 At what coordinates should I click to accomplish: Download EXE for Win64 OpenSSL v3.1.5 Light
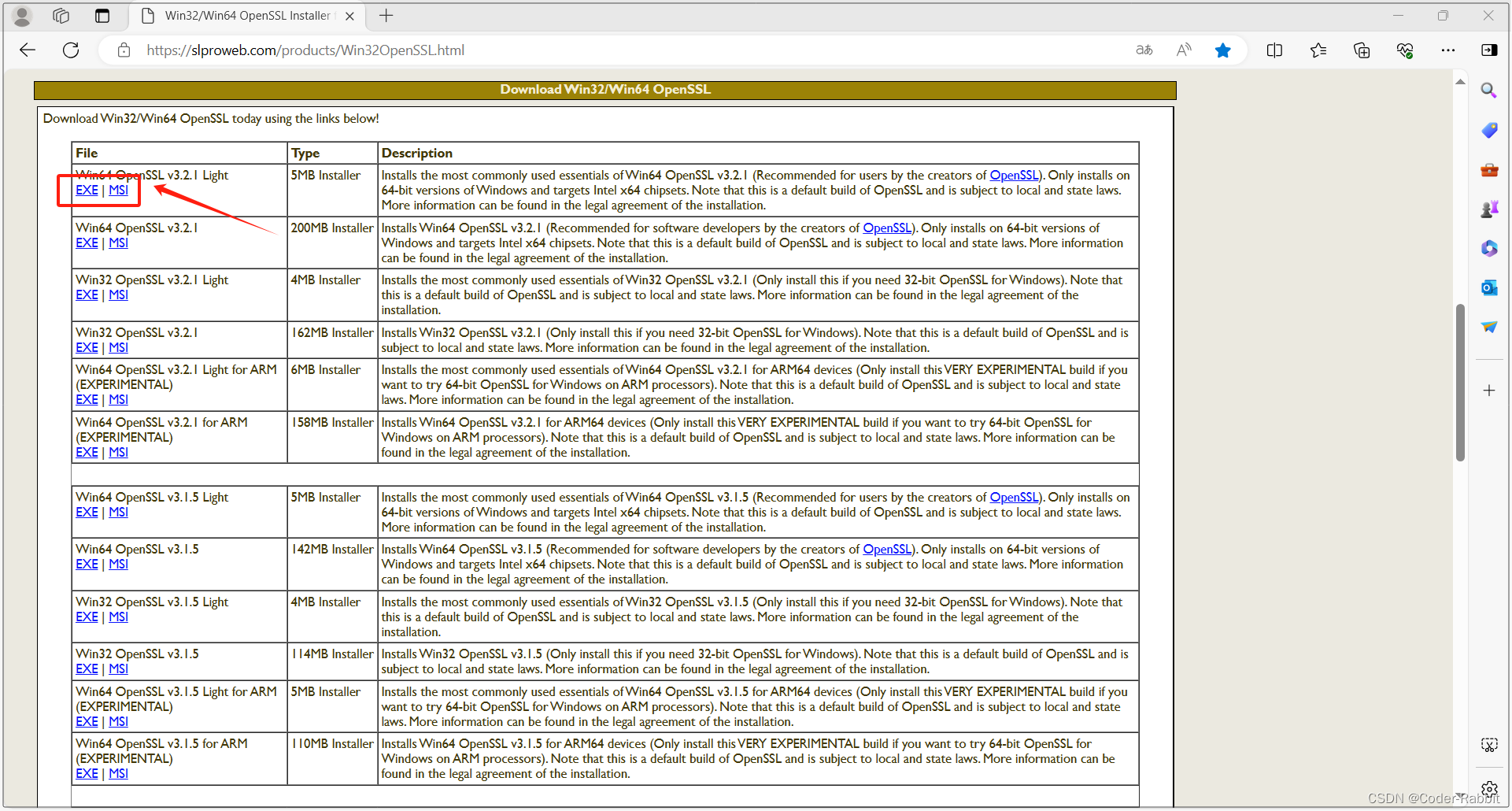point(87,513)
